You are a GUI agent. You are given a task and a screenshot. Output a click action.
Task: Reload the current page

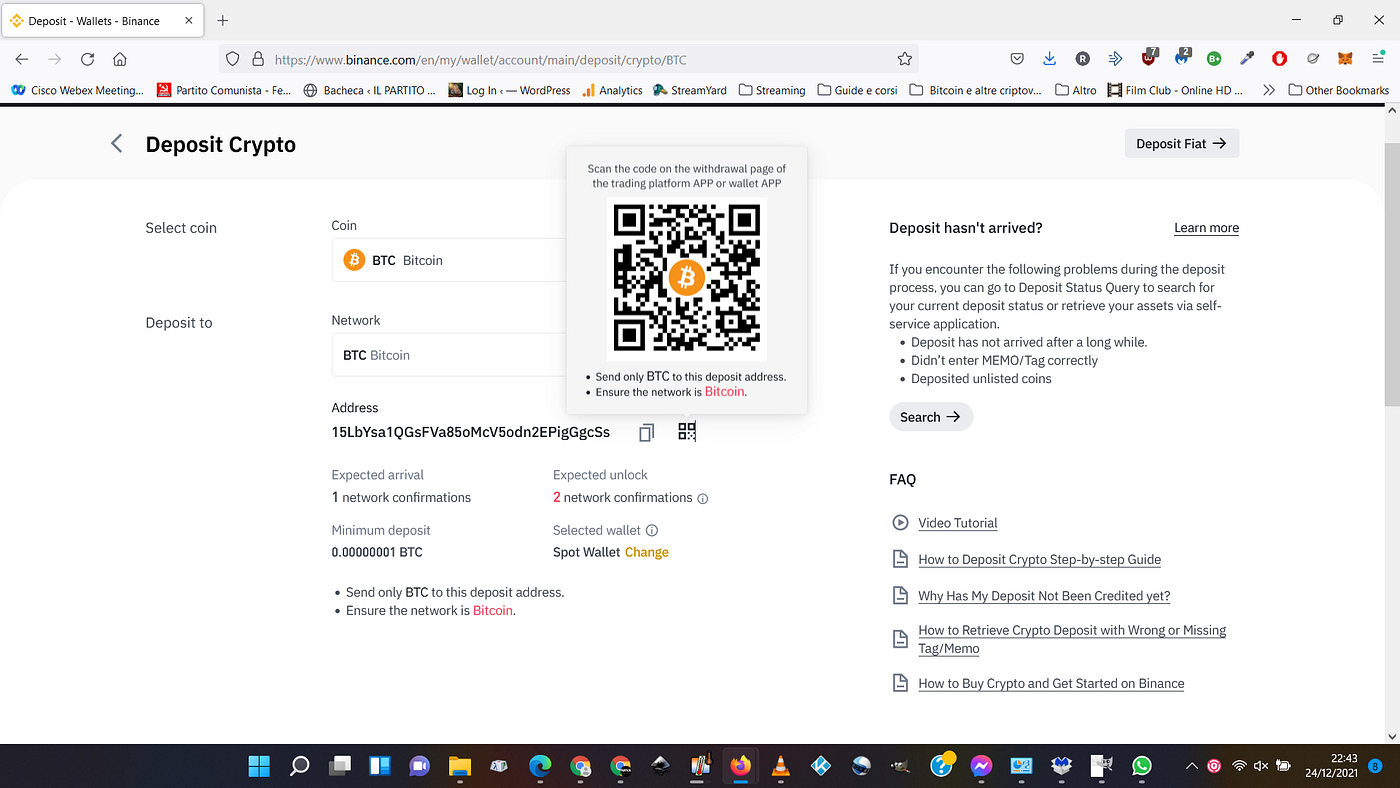87,59
